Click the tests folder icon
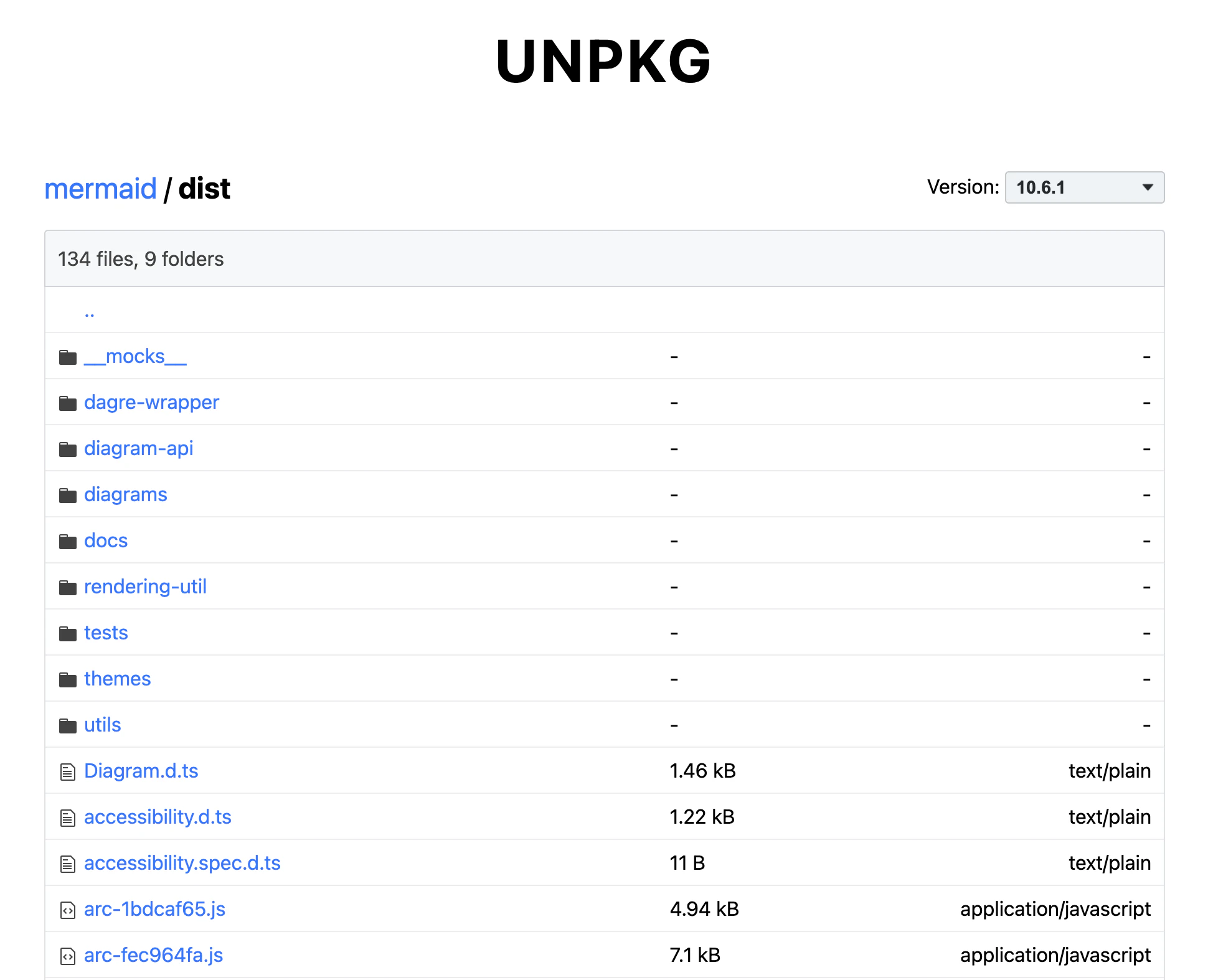The height and width of the screenshot is (980, 1208). click(x=67, y=634)
